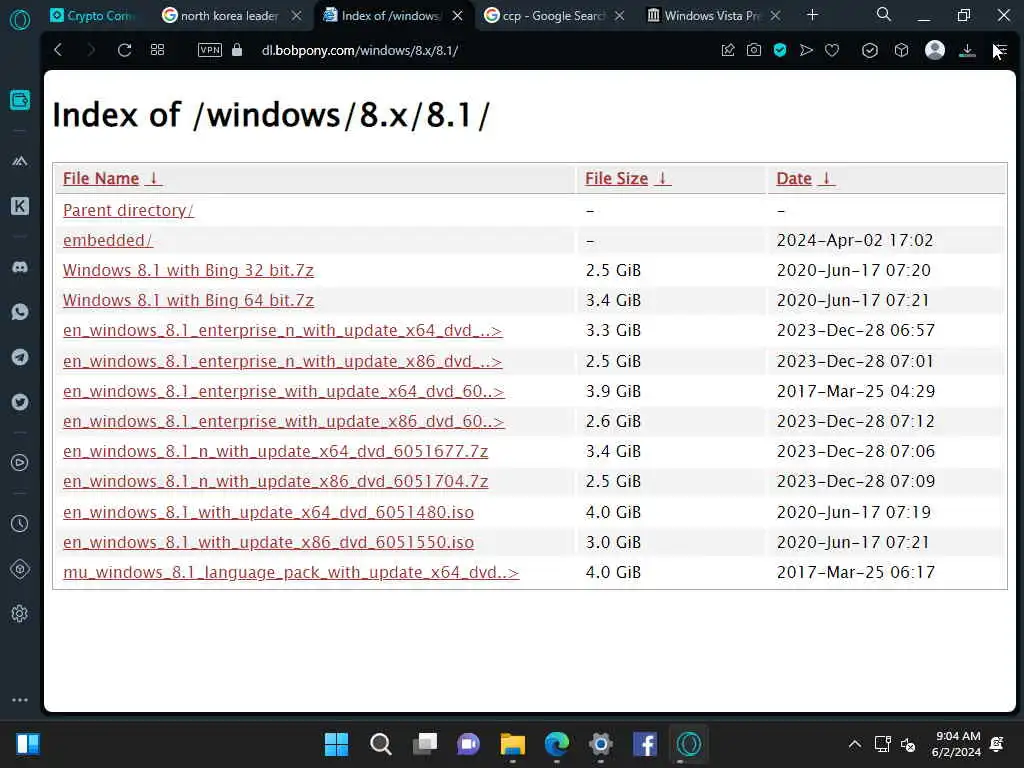Switch to the Crypto Corner tab
The height and width of the screenshot is (768, 1024).
click(x=92, y=16)
